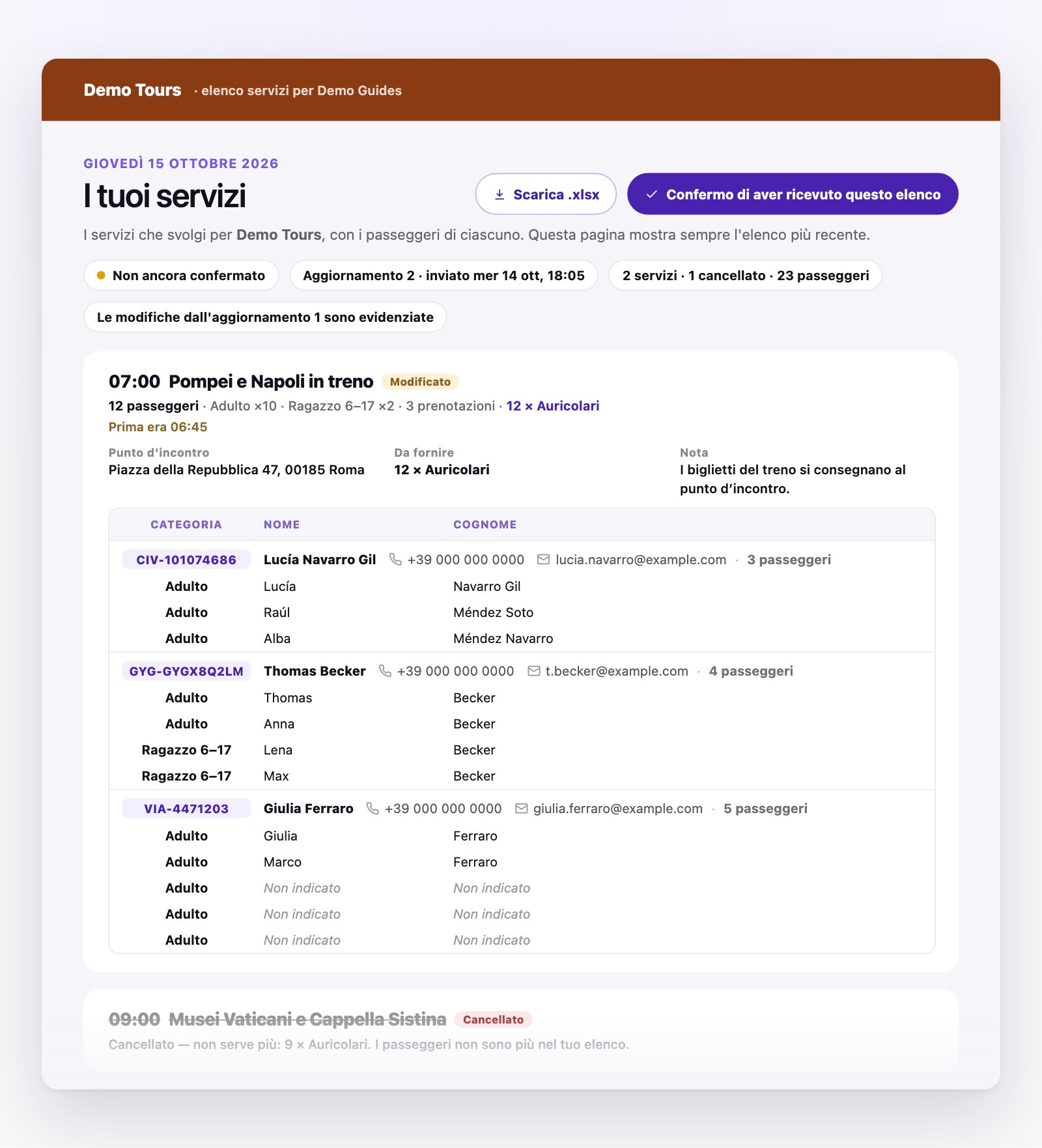Click the Le modifiche dall'aggiornamento 1 pill
The height and width of the screenshot is (1148, 1042).
coord(265,317)
